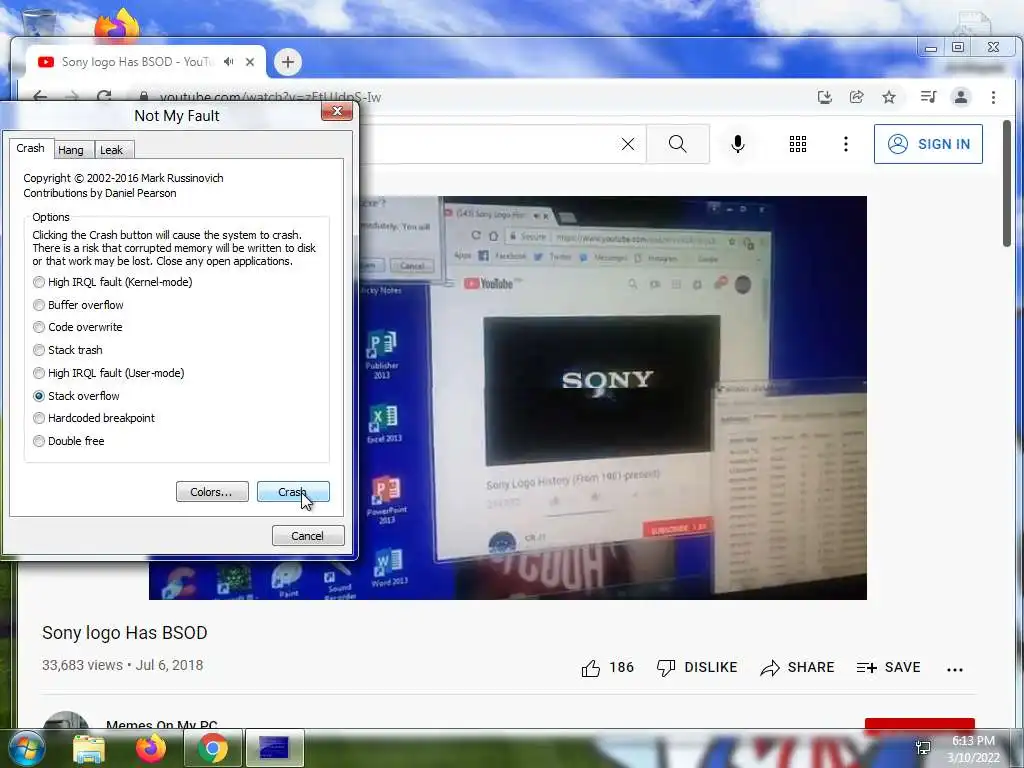Clear the YouTube search box
1024x768 pixels.
628,144
